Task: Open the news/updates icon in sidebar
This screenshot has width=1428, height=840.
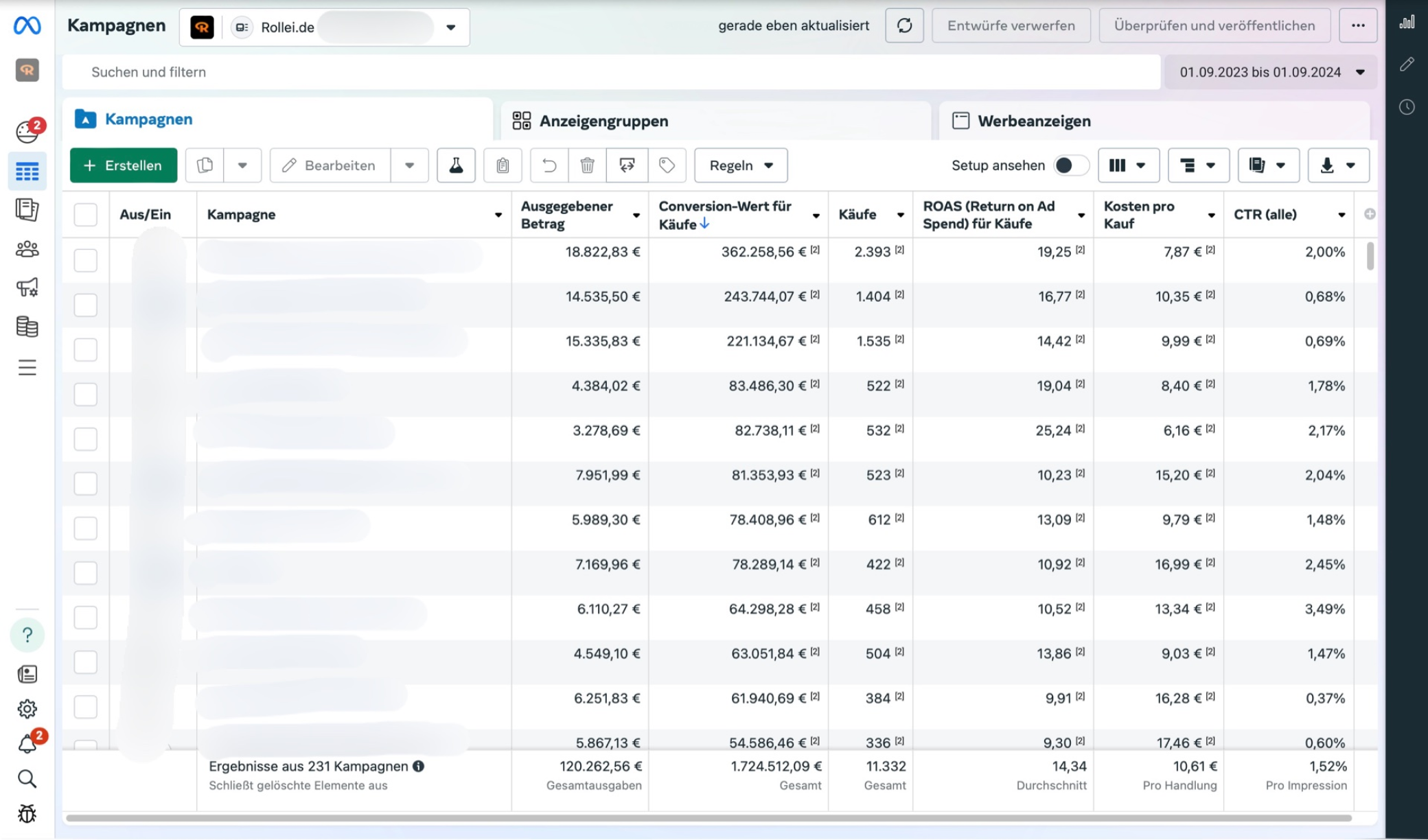Action: pyautogui.click(x=27, y=674)
